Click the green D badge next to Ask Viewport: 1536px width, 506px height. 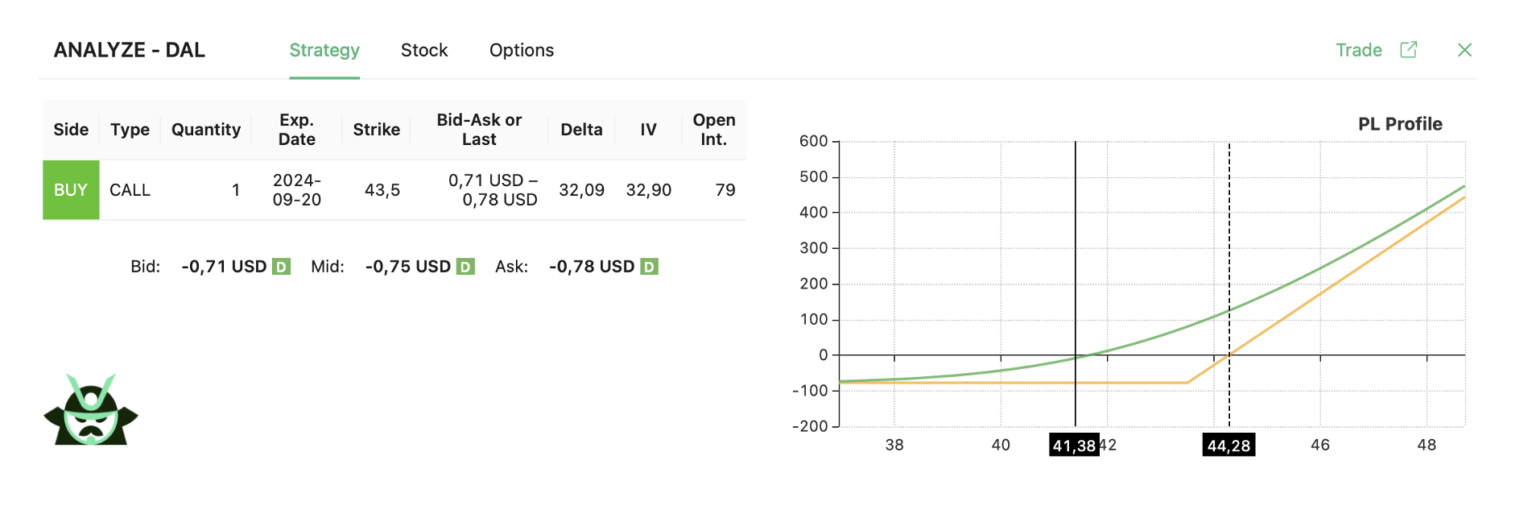(649, 267)
